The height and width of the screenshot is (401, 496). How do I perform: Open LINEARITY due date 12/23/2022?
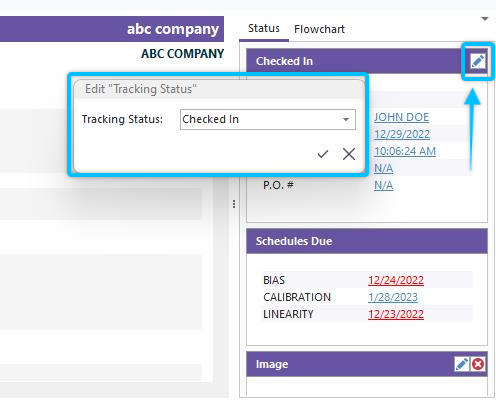tap(396, 314)
